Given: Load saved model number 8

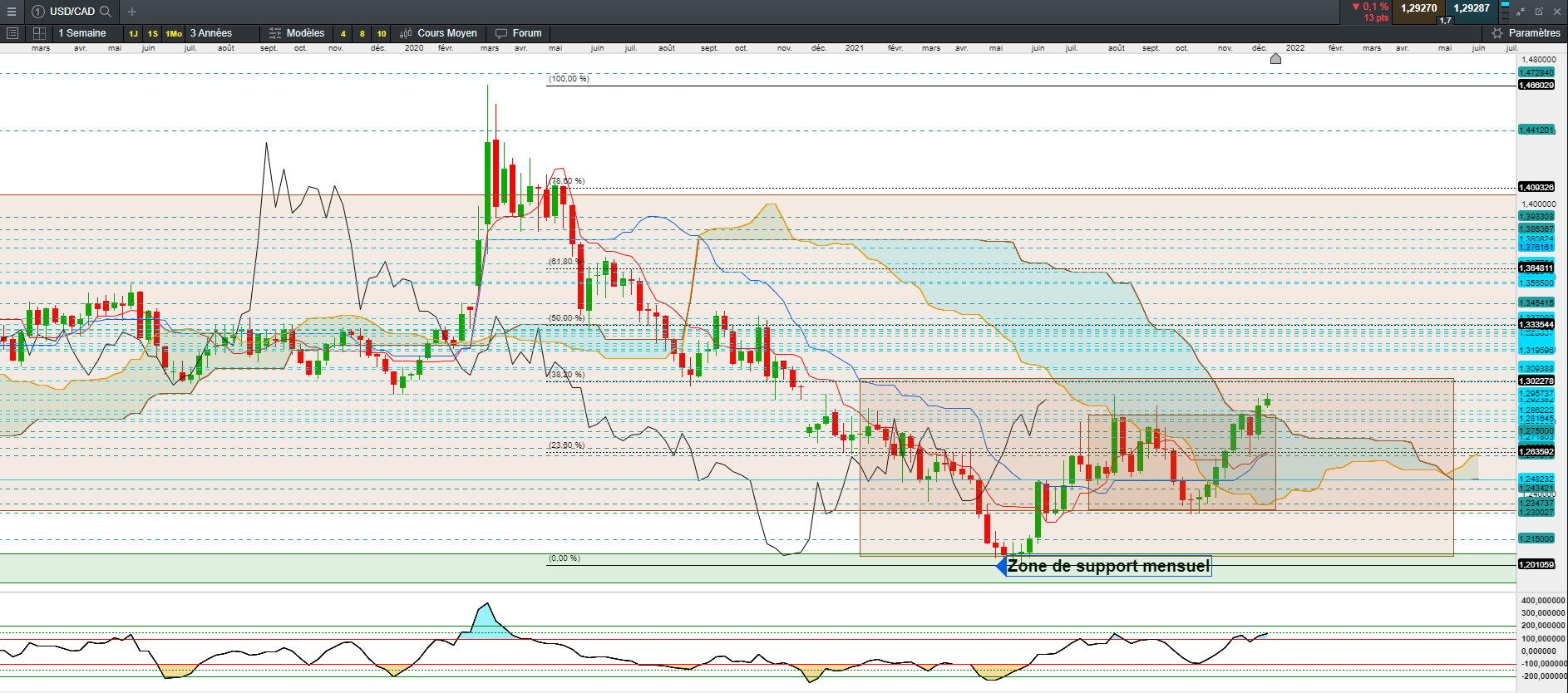Looking at the screenshot, I should [x=362, y=34].
